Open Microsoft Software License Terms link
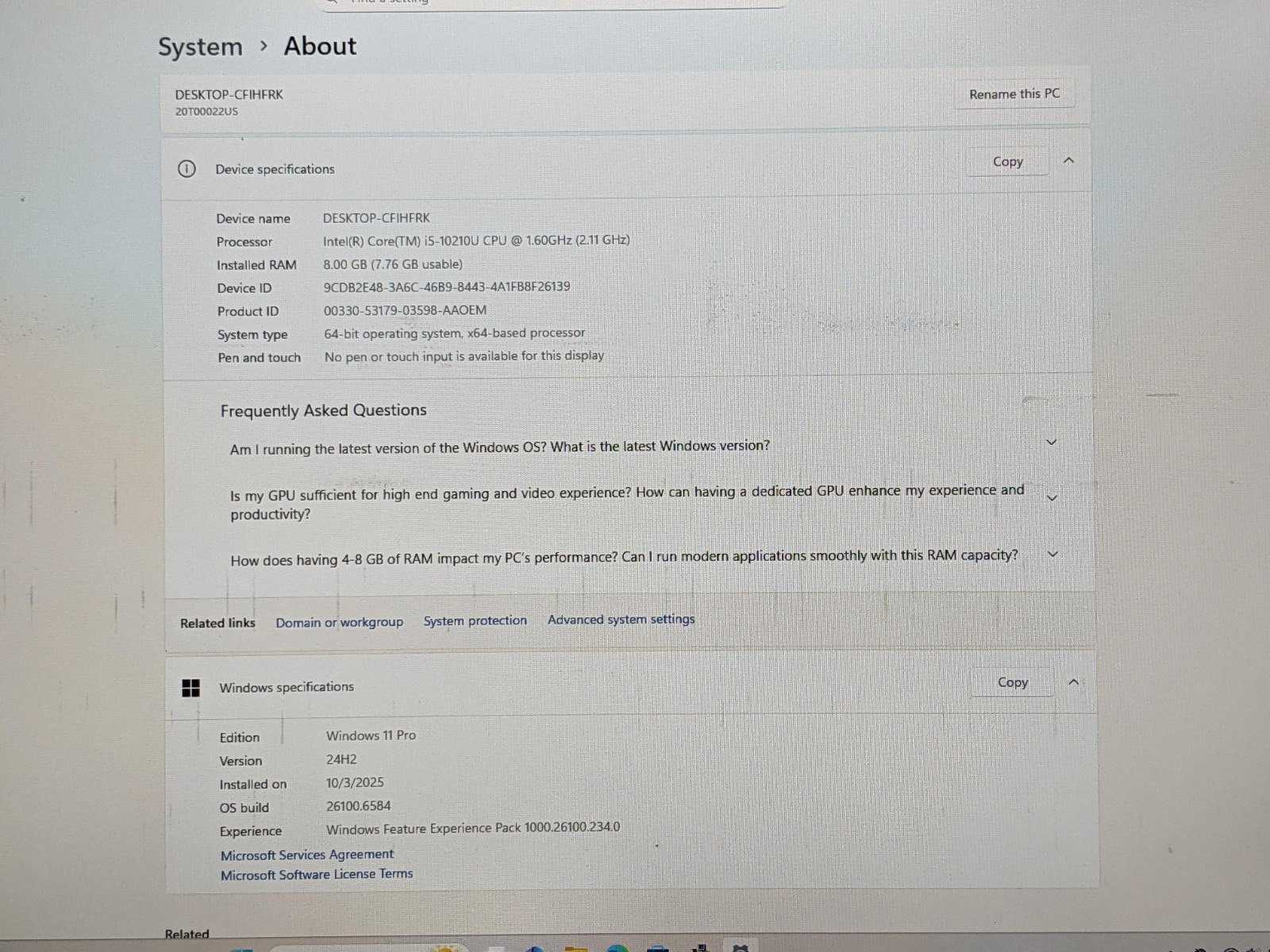 [x=317, y=874]
